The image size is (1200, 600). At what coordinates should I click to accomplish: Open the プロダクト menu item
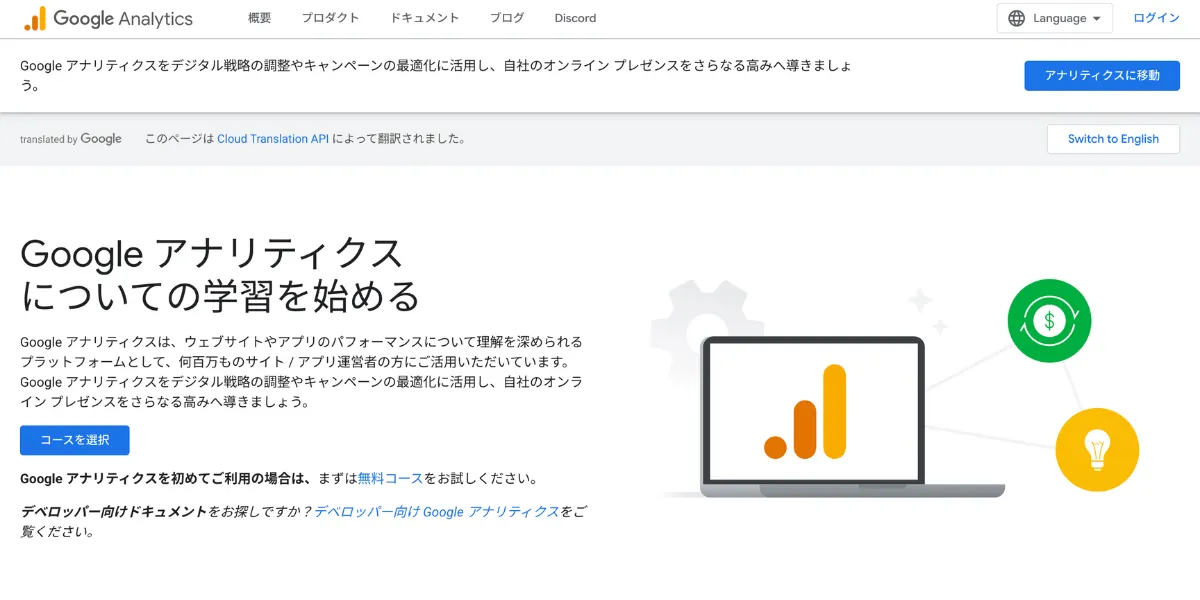[x=330, y=18]
